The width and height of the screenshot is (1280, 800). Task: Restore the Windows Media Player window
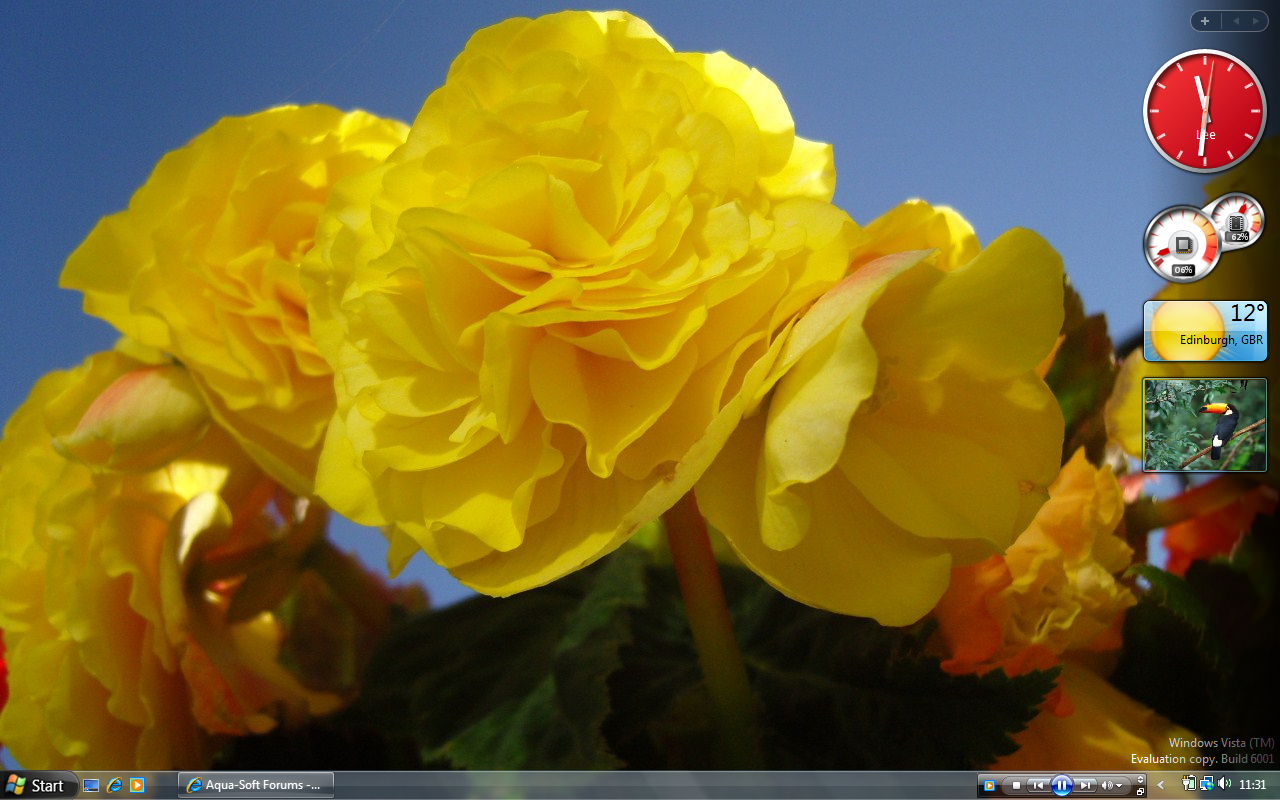pos(1141,791)
